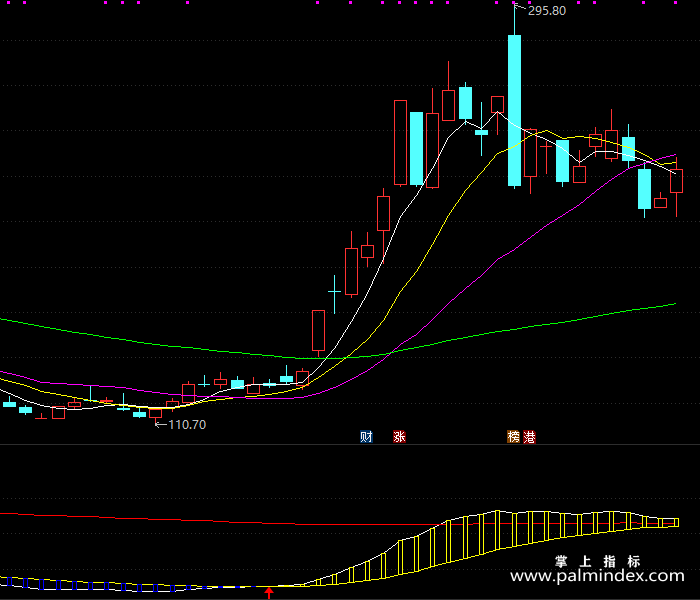Select the tall cyan candle below 295.80
Image resolution: width=700 pixels, height=600 pixels.
[514, 110]
